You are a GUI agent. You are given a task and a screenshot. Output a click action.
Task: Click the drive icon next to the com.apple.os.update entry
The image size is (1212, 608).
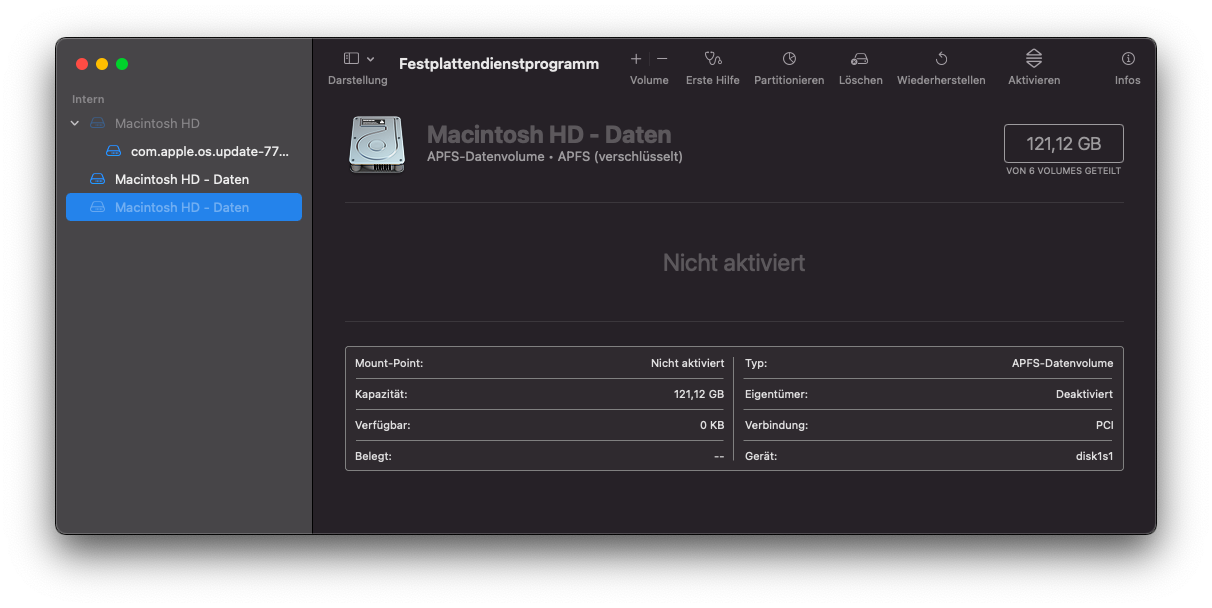(113, 151)
